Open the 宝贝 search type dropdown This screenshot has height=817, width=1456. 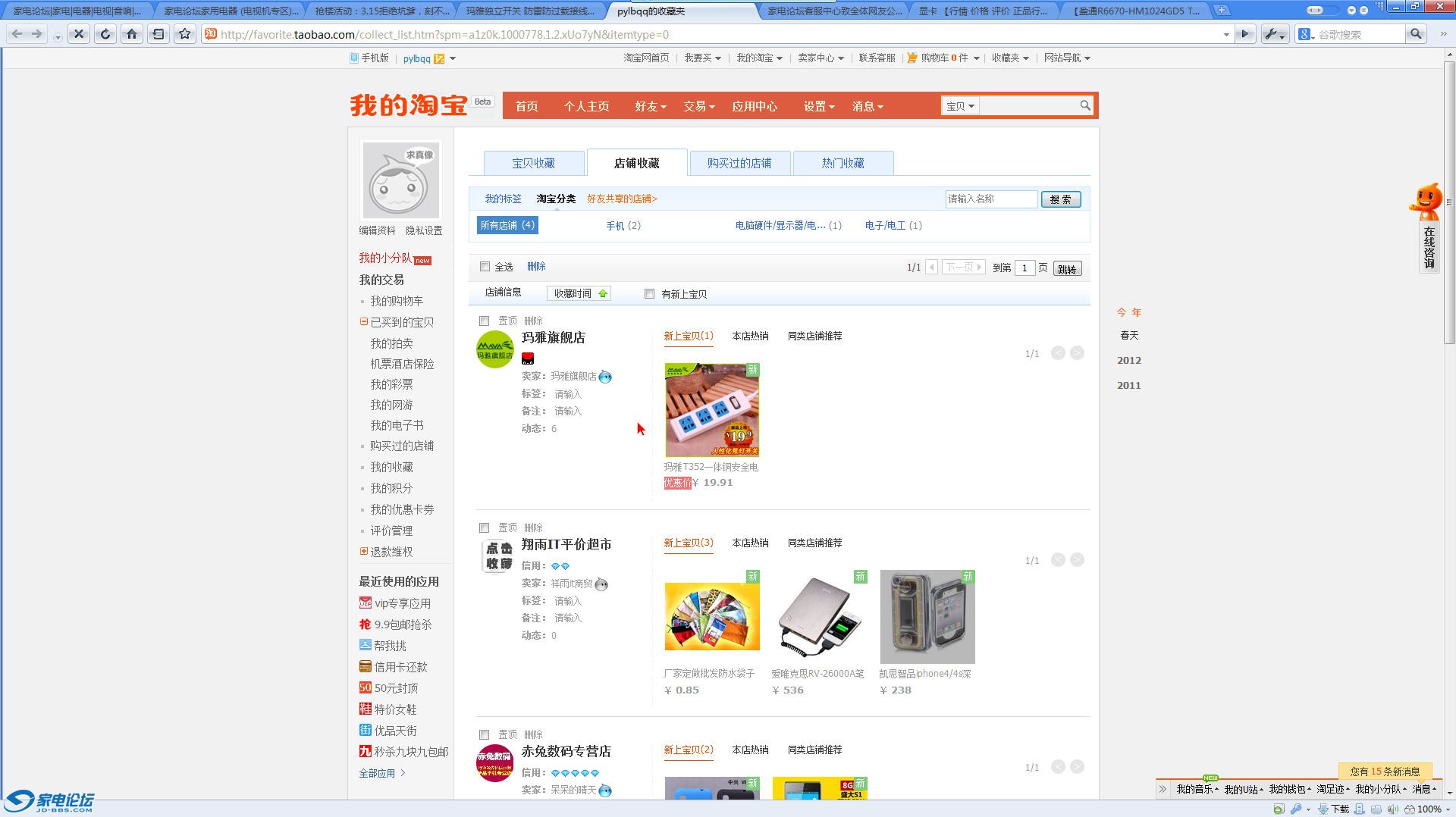(960, 106)
